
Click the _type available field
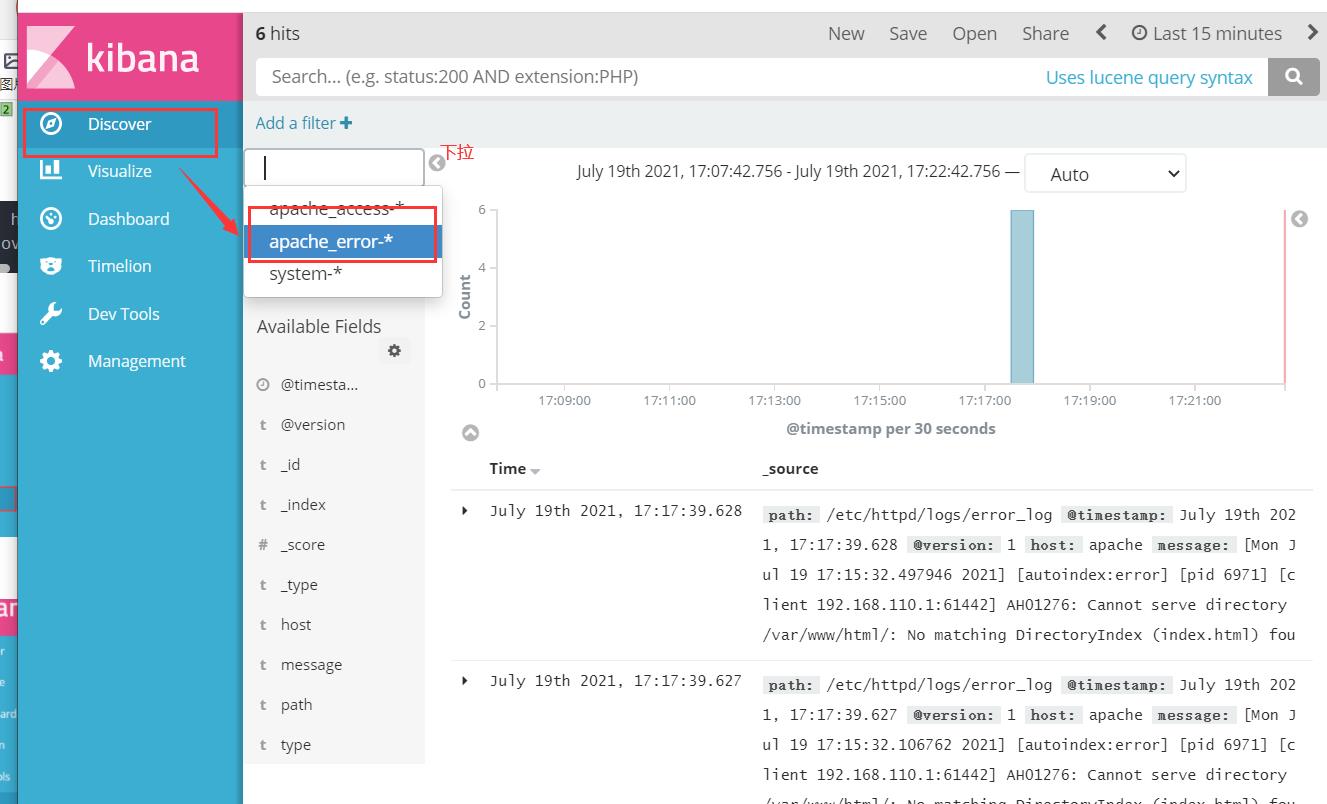299,585
